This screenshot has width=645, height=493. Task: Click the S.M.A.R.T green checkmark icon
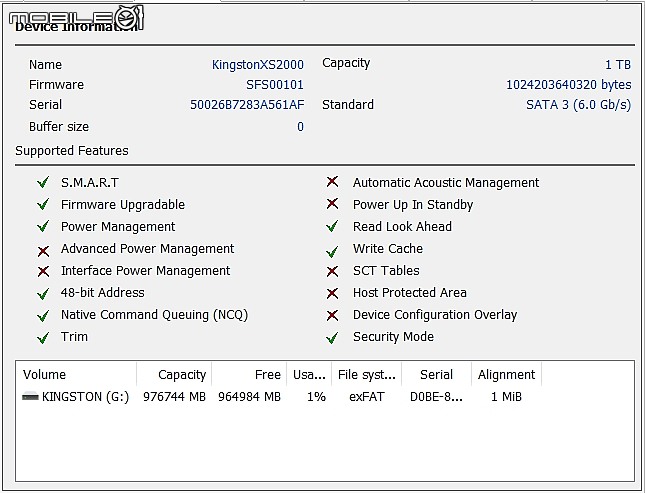click(x=43, y=182)
